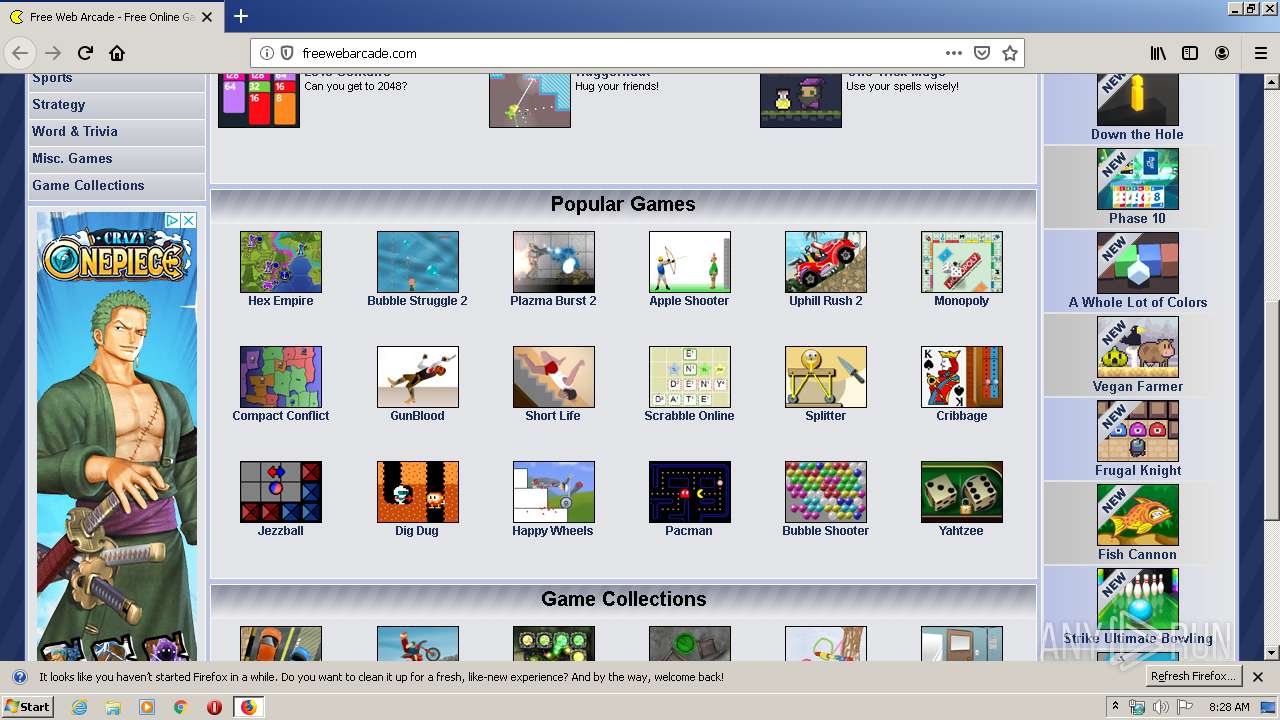Open the Windows Start menu
Viewport: 1280px width, 720px height.
(28, 707)
